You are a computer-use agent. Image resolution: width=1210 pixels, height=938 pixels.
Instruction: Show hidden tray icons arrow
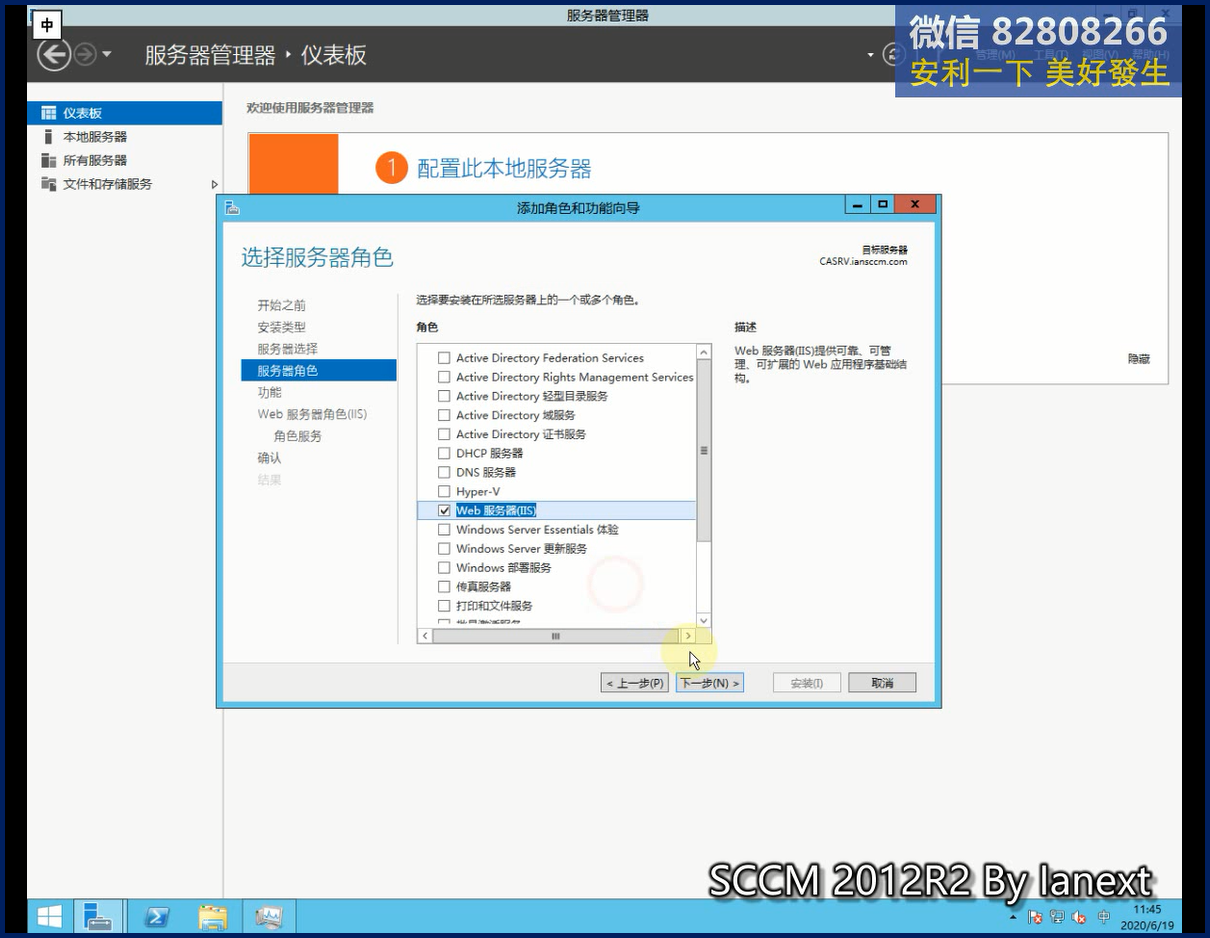(1013, 917)
